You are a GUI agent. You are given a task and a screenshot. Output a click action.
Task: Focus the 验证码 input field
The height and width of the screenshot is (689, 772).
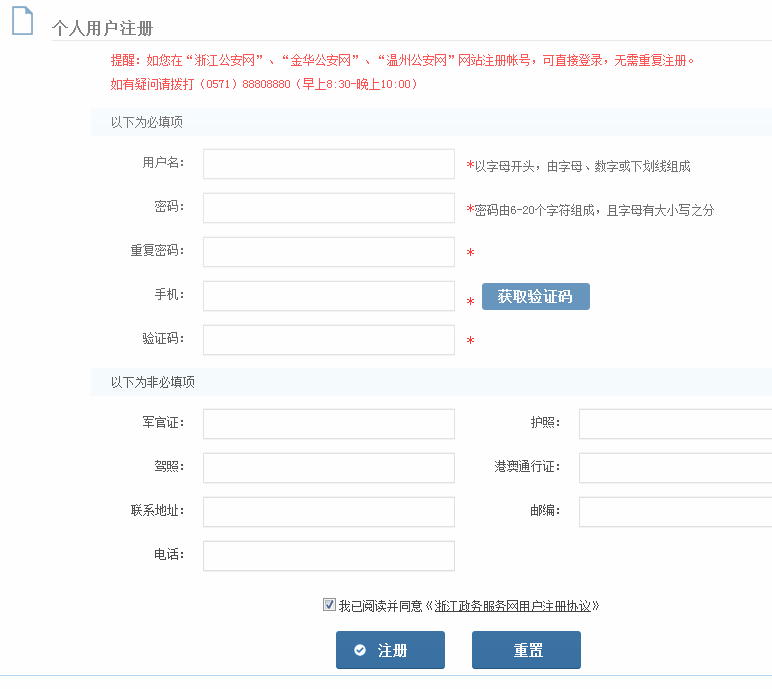tap(328, 340)
